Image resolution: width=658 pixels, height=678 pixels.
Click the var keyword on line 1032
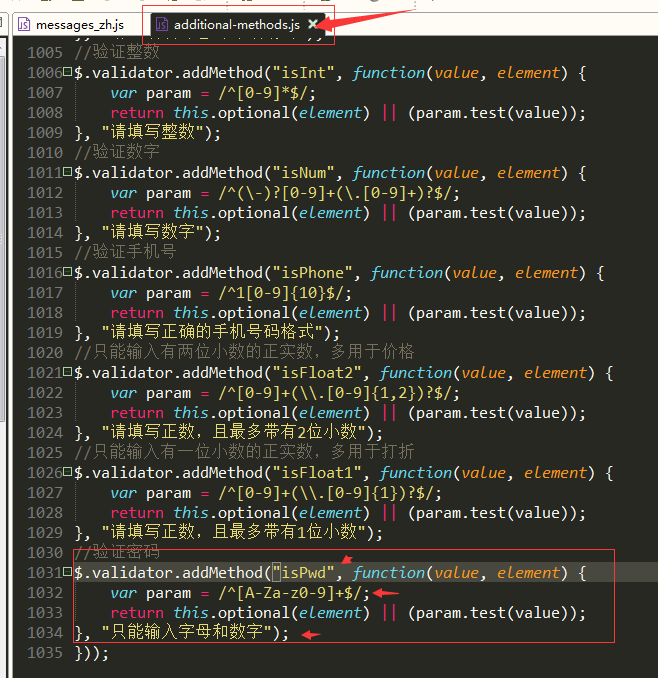pos(124,593)
